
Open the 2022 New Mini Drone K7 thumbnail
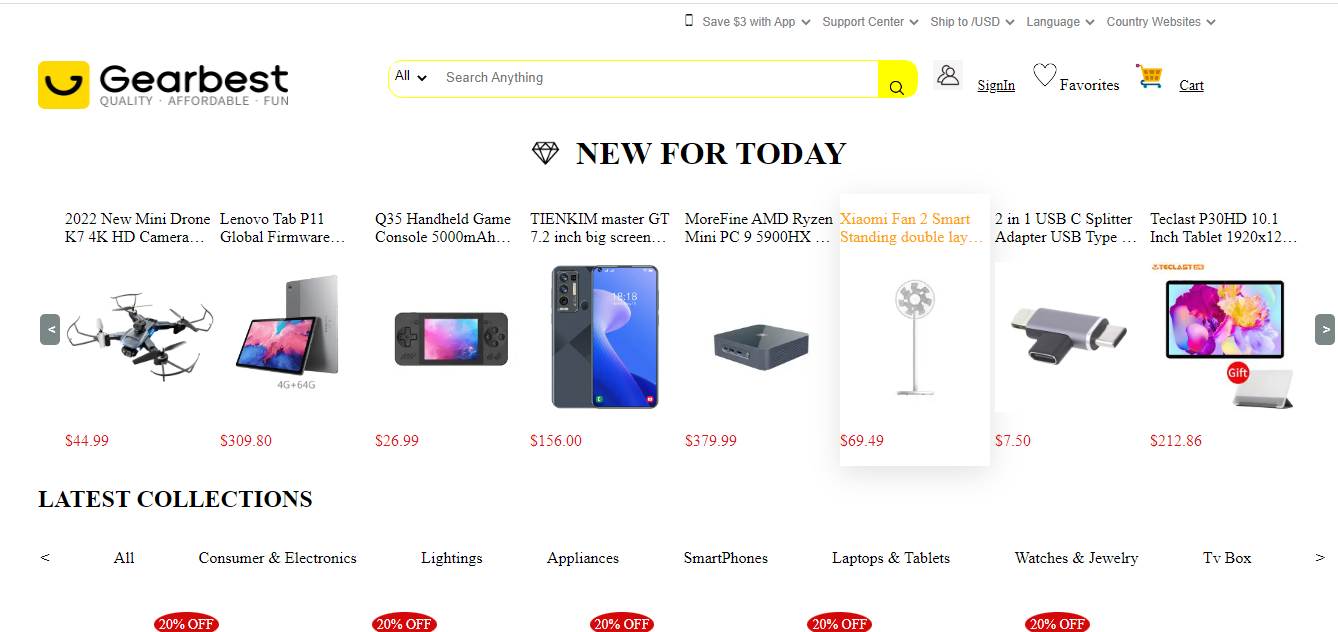click(x=138, y=337)
